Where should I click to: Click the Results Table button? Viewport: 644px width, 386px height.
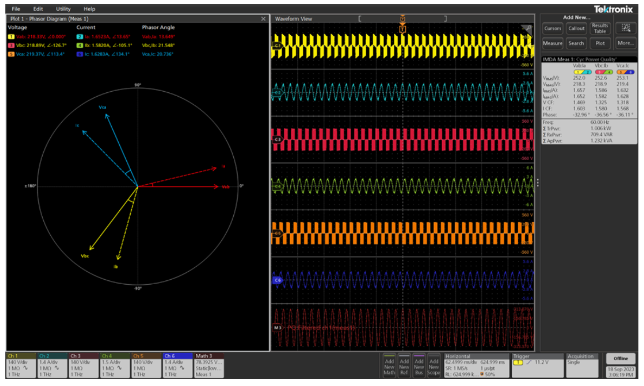600,28
